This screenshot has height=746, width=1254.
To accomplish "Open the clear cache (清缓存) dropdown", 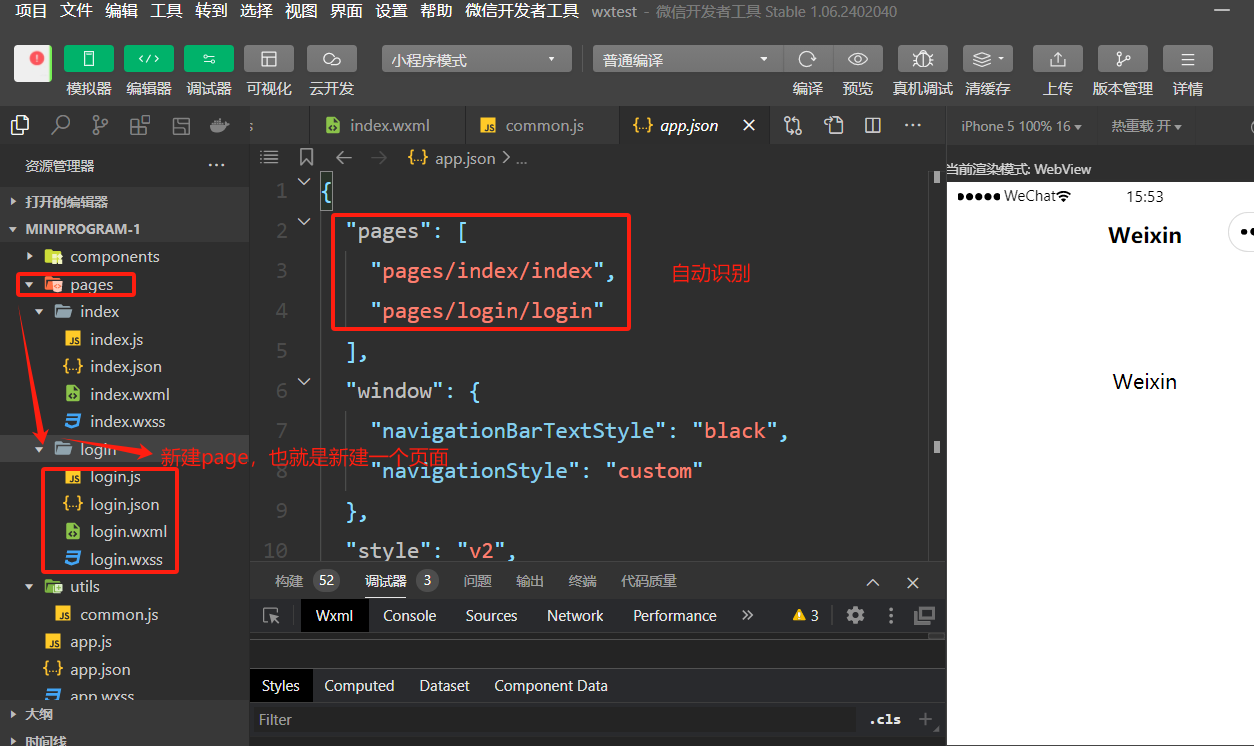I will coord(988,59).
